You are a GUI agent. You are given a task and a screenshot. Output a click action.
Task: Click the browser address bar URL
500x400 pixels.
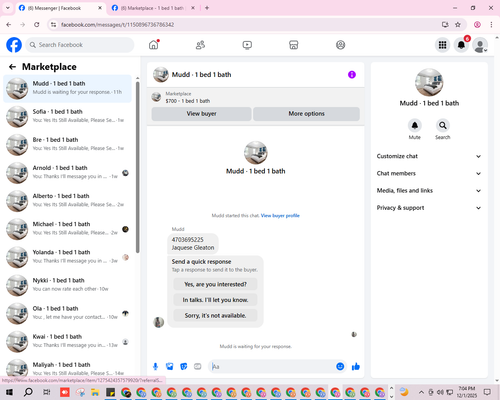coord(117,25)
